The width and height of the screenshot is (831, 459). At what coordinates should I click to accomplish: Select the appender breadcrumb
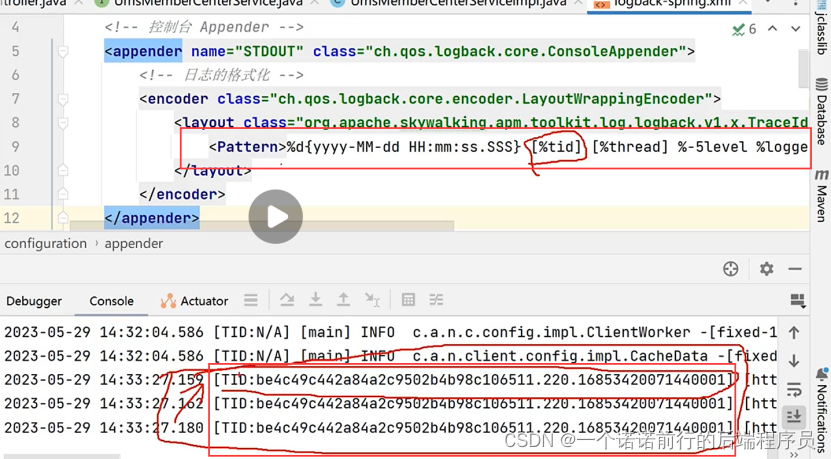(x=134, y=243)
